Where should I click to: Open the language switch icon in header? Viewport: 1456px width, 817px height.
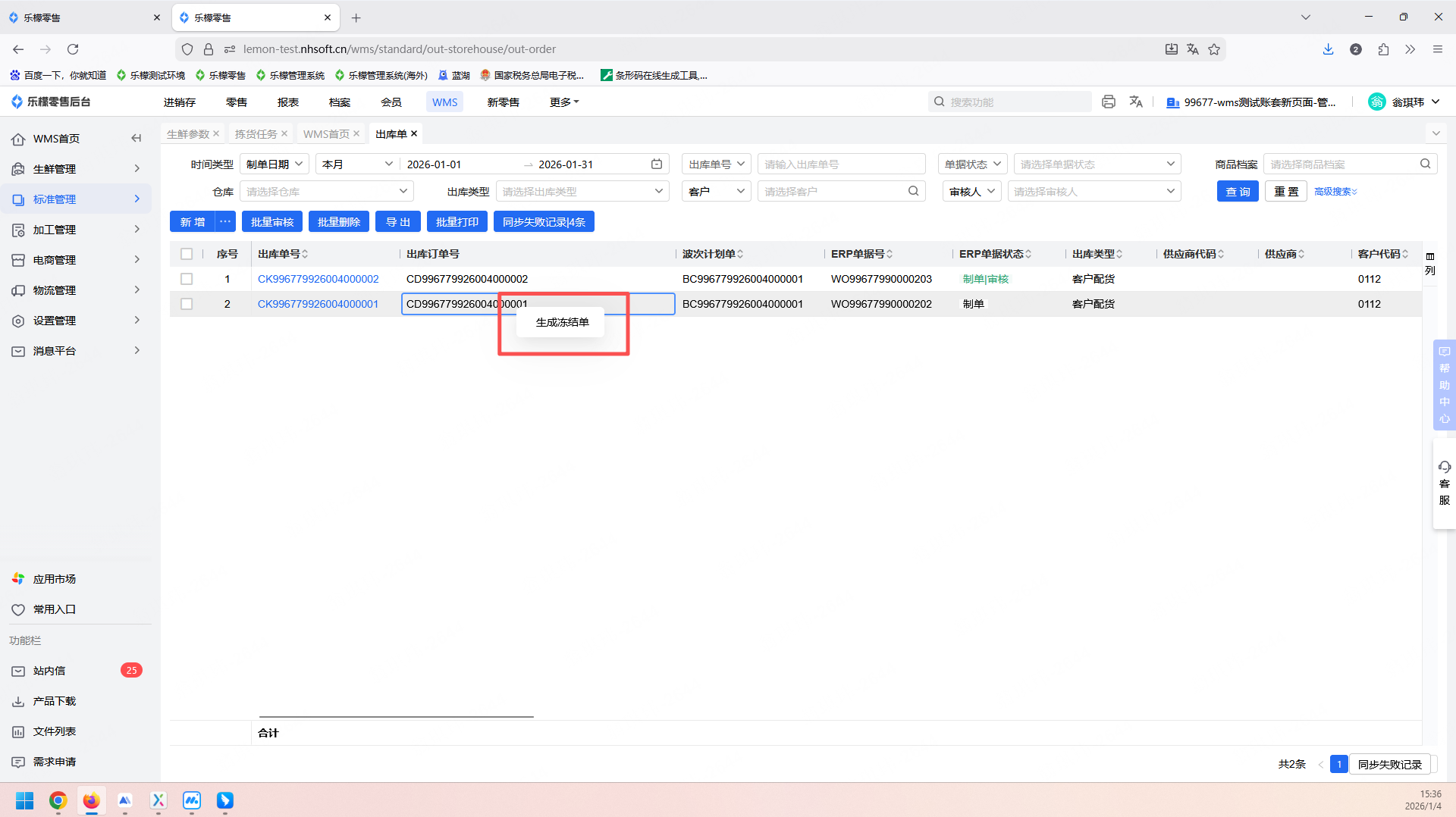pos(1136,102)
